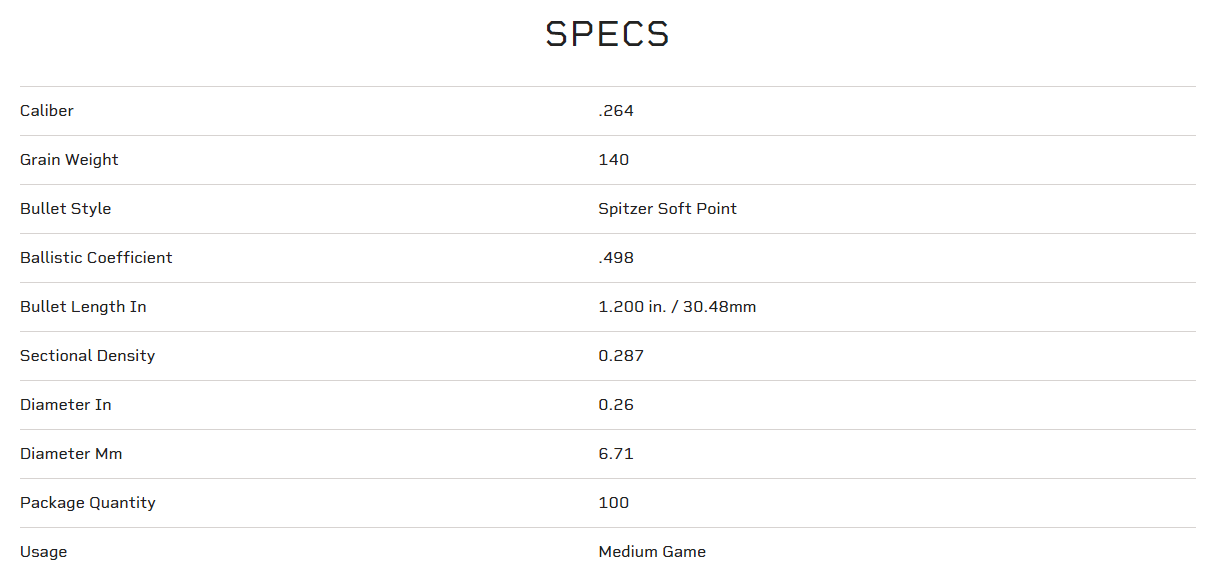Select the 1.200 in. / 30.48mm value

tap(677, 307)
